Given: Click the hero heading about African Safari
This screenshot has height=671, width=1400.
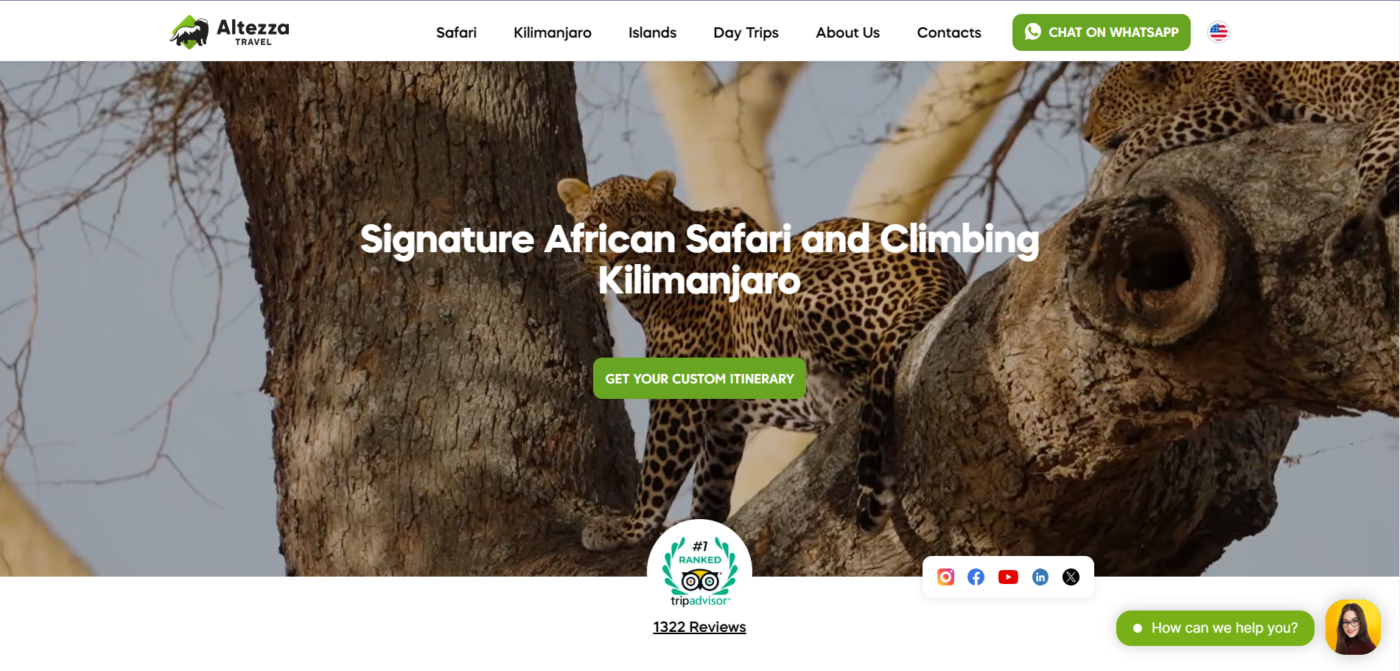Looking at the screenshot, I should click(x=699, y=259).
